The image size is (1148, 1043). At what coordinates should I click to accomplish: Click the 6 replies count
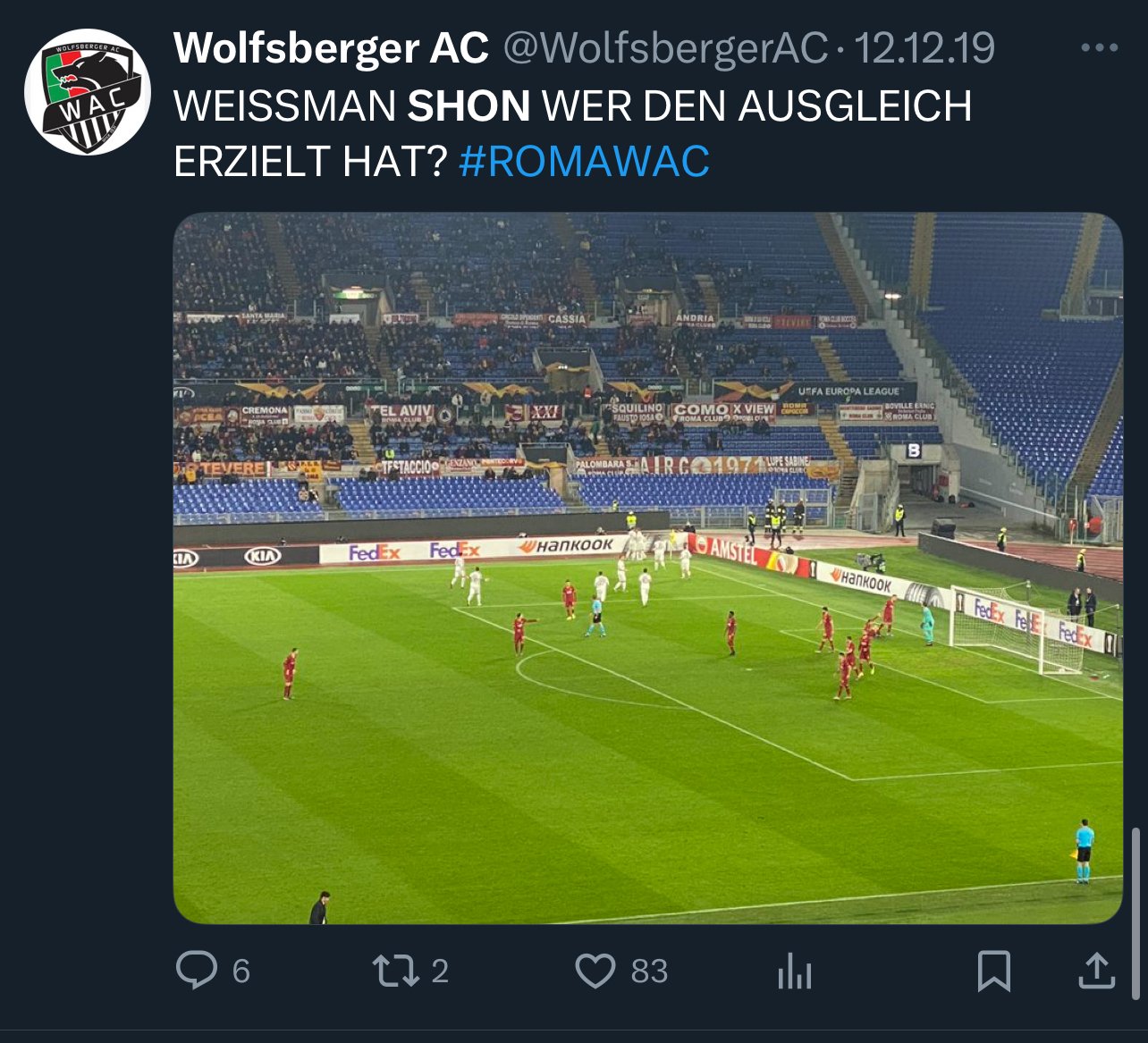(241, 972)
